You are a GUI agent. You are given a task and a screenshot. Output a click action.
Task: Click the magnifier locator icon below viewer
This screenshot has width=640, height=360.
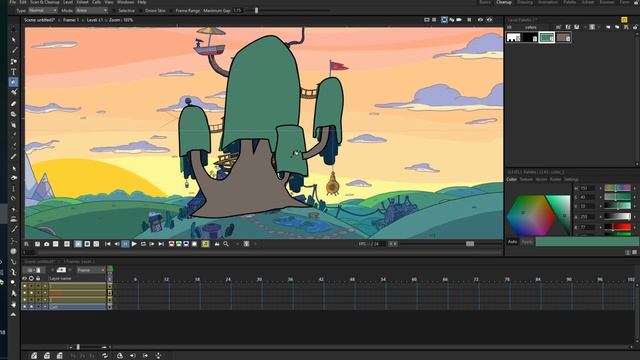point(226,244)
